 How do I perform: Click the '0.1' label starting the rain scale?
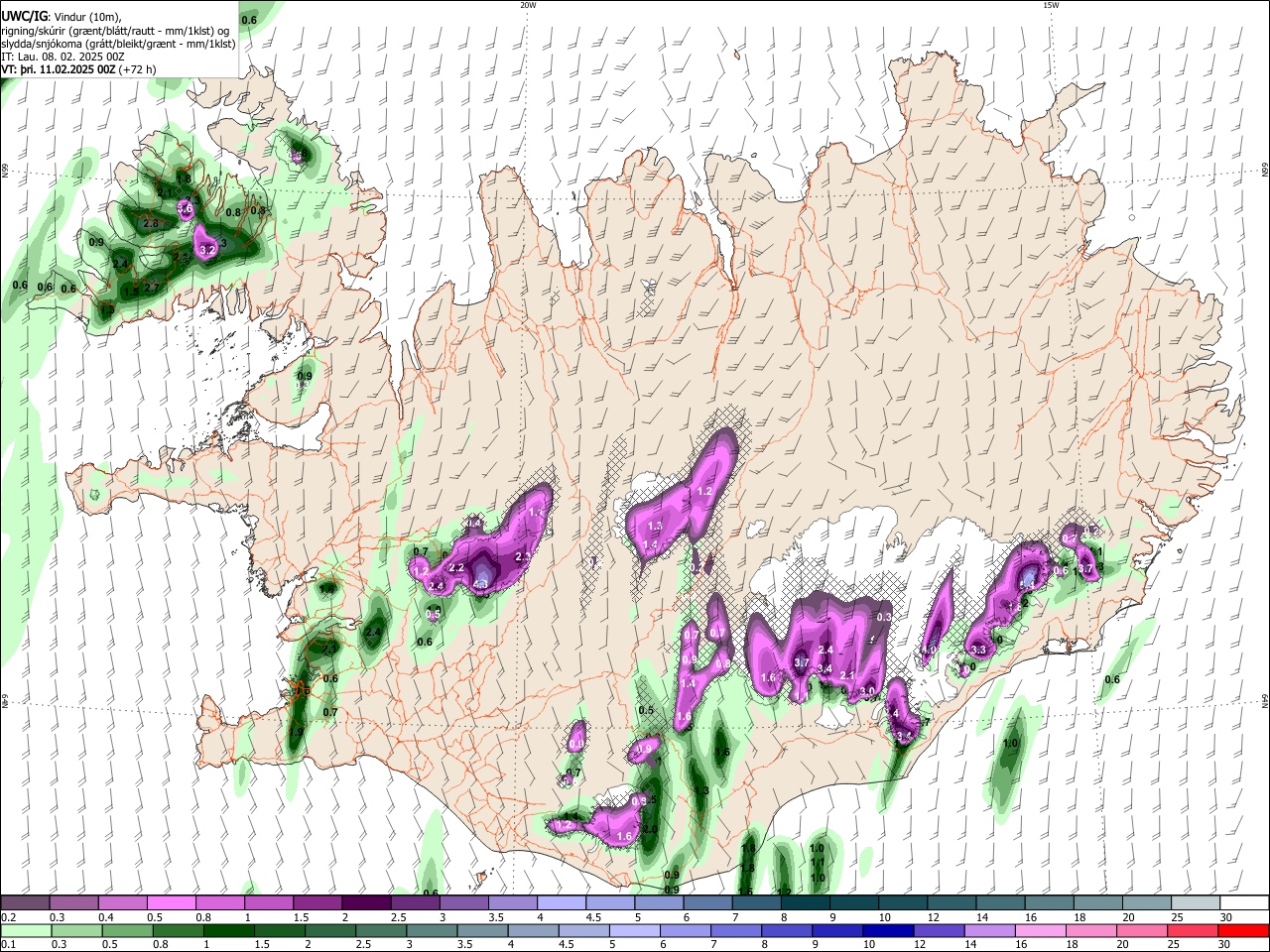click(8, 944)
